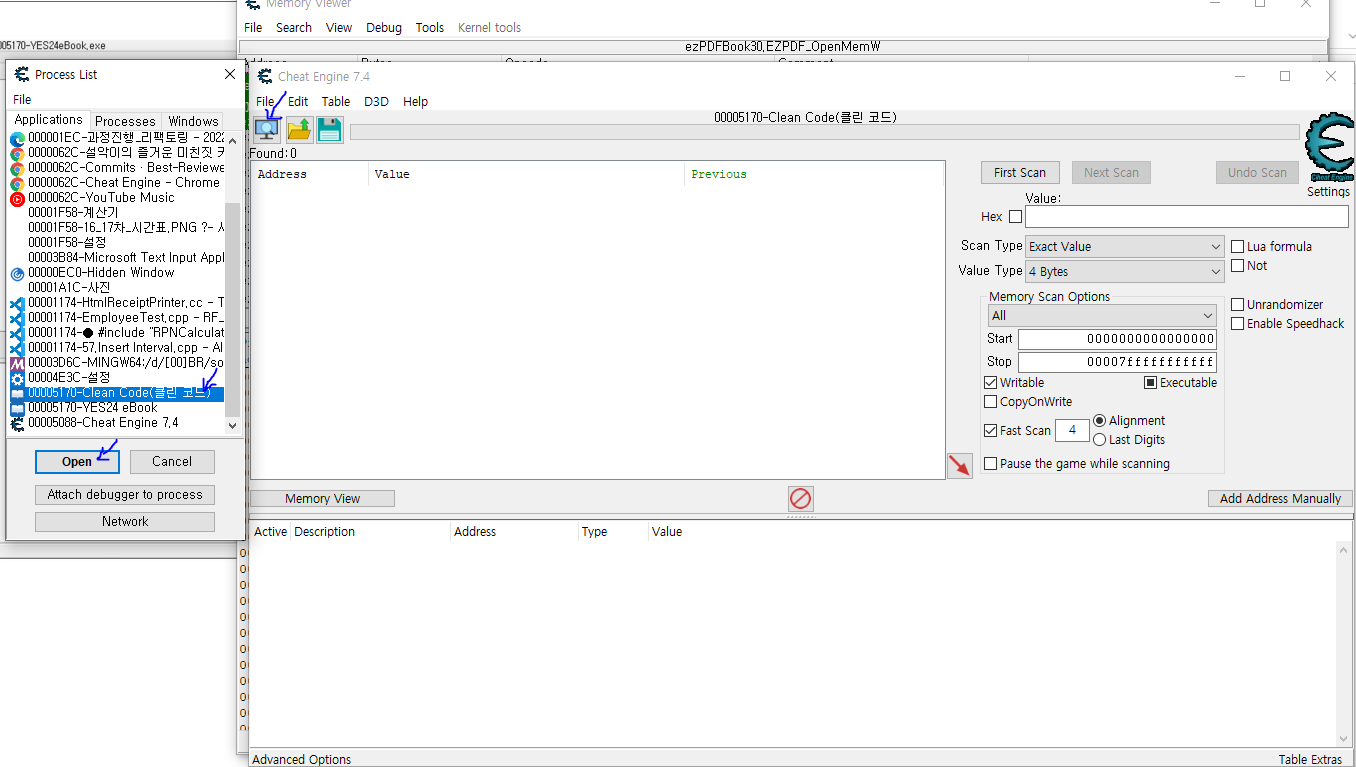1356x767 pixels.
Task: Click the scan progress bar
Action: point(825,132)
